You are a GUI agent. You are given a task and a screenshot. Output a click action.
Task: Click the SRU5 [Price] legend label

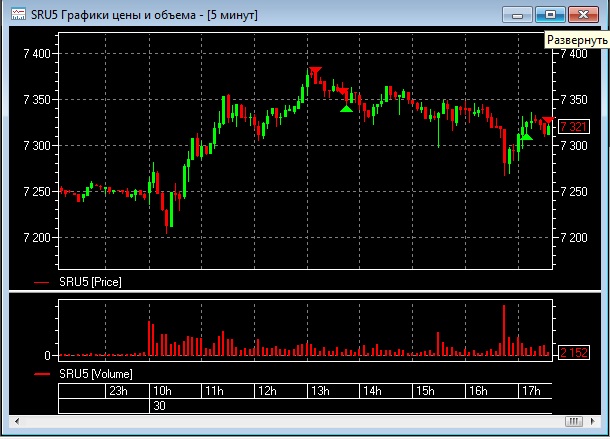click(90, 282)
